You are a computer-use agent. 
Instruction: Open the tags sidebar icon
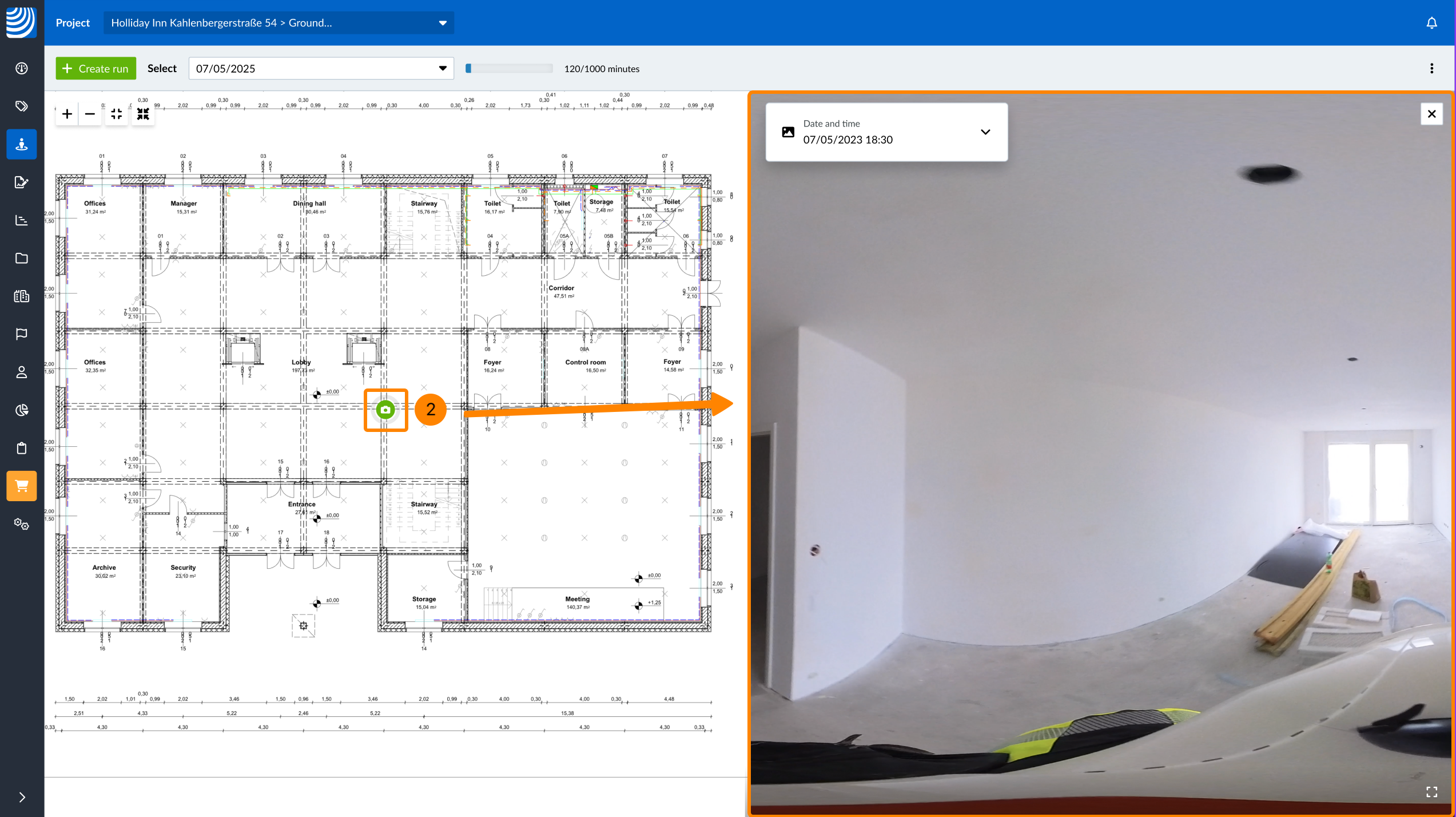tap(22, 106)
